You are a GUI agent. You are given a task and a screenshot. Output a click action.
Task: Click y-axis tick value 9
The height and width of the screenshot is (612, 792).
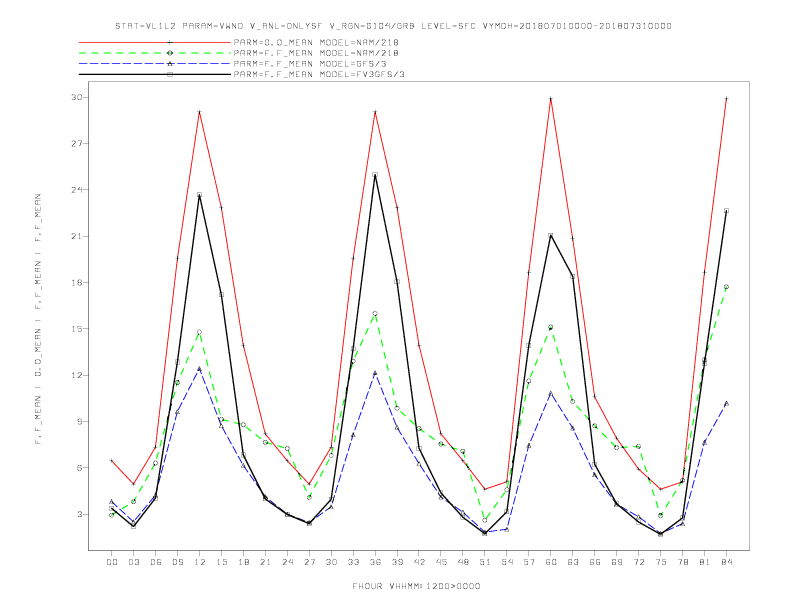click(79, 422)
